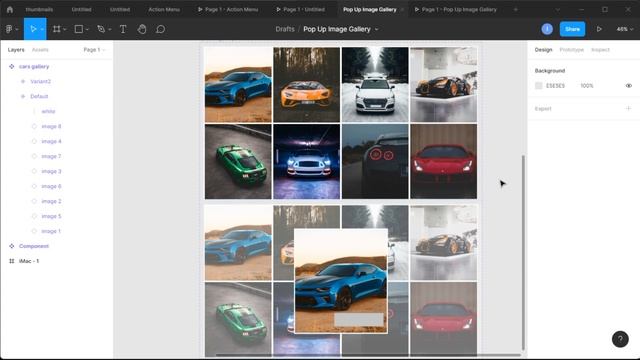Select the Variant2 layer
The image size is (640, 360).
(x=40, y=81)
